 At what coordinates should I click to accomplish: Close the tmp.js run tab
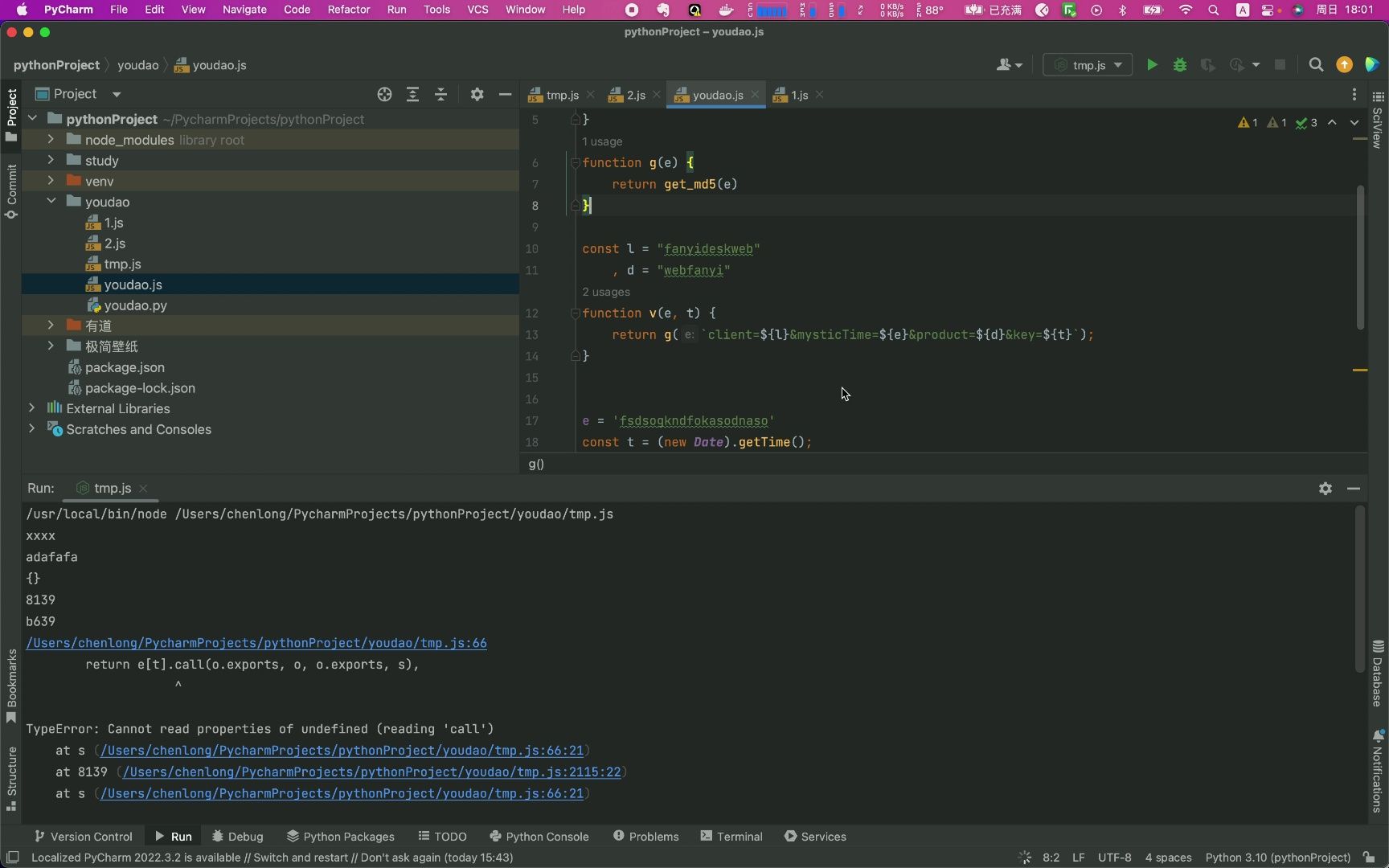click(x=143, y=489)
